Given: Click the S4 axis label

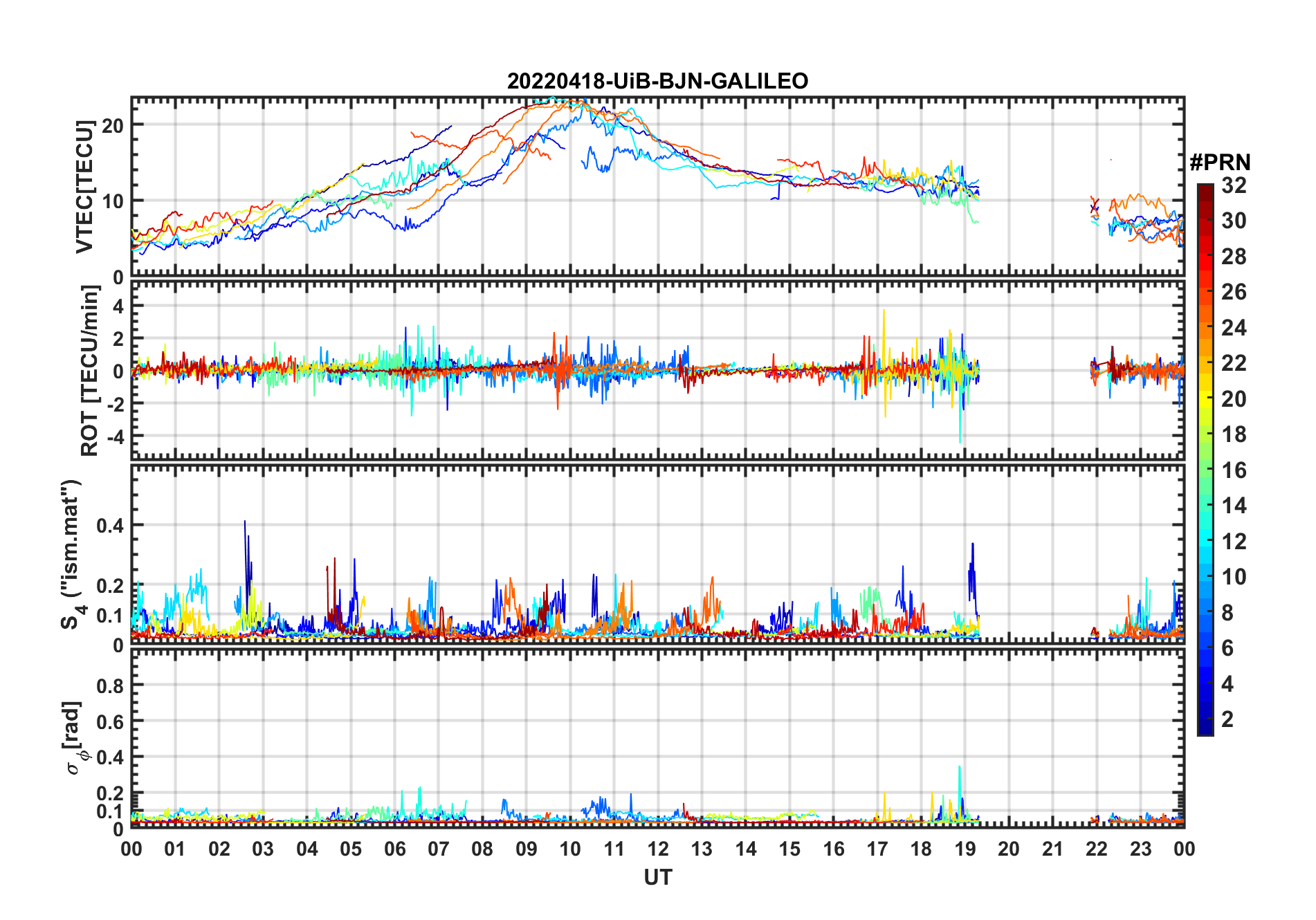Looking at the screenshot, I should [x=71, y=554].
